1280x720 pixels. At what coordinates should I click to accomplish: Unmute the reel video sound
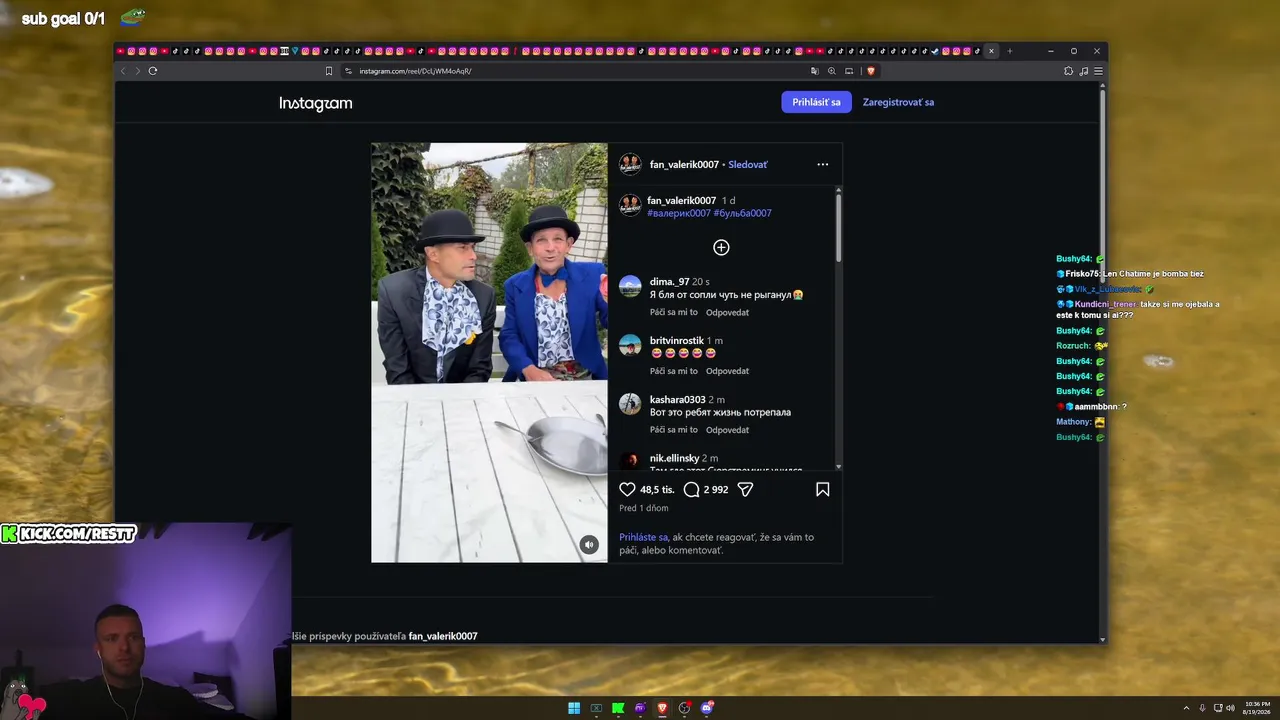[589, 544]
